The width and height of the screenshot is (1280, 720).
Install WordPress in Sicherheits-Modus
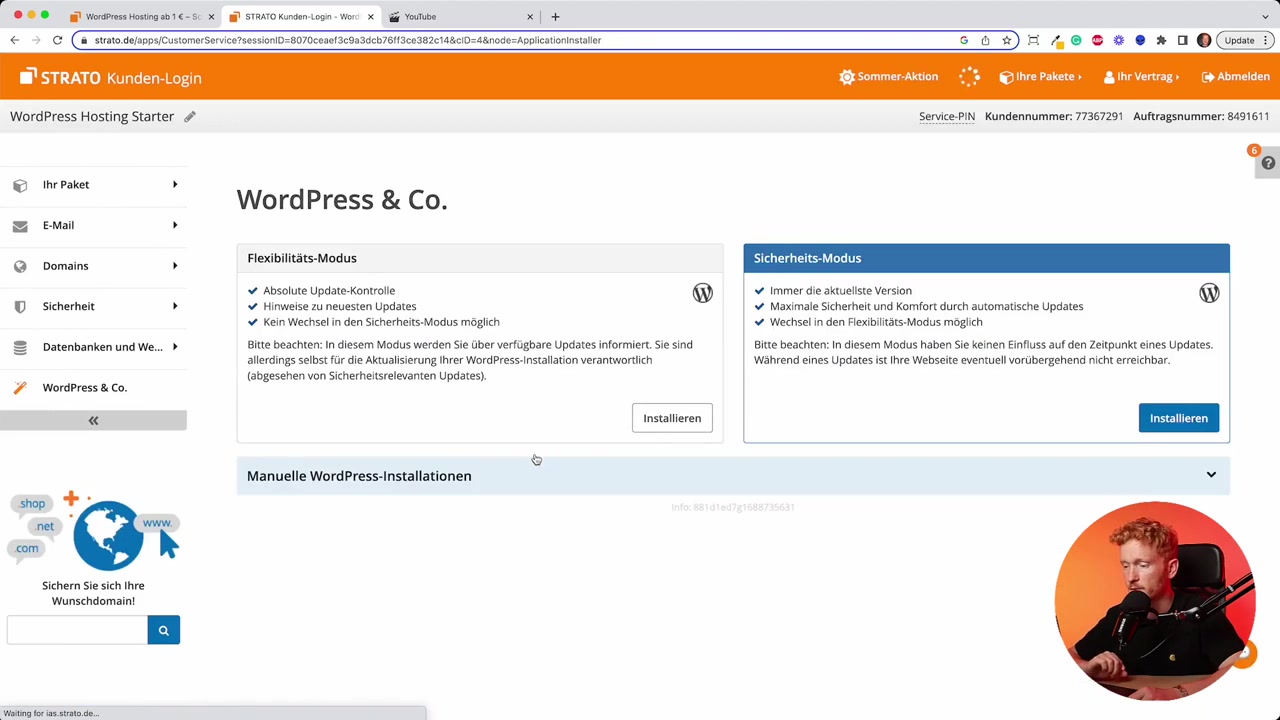coord(1178,418)
